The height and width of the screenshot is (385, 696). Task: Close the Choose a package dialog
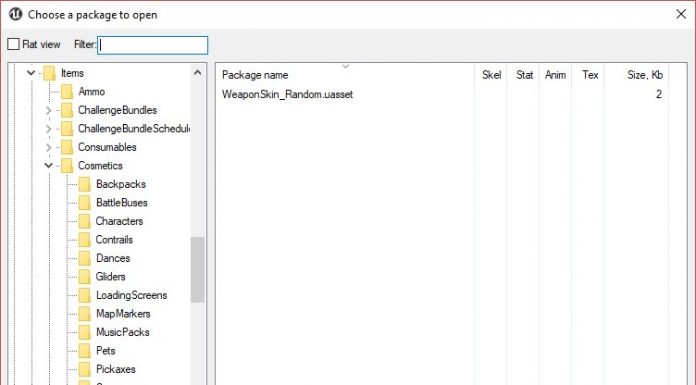point(681,14)
